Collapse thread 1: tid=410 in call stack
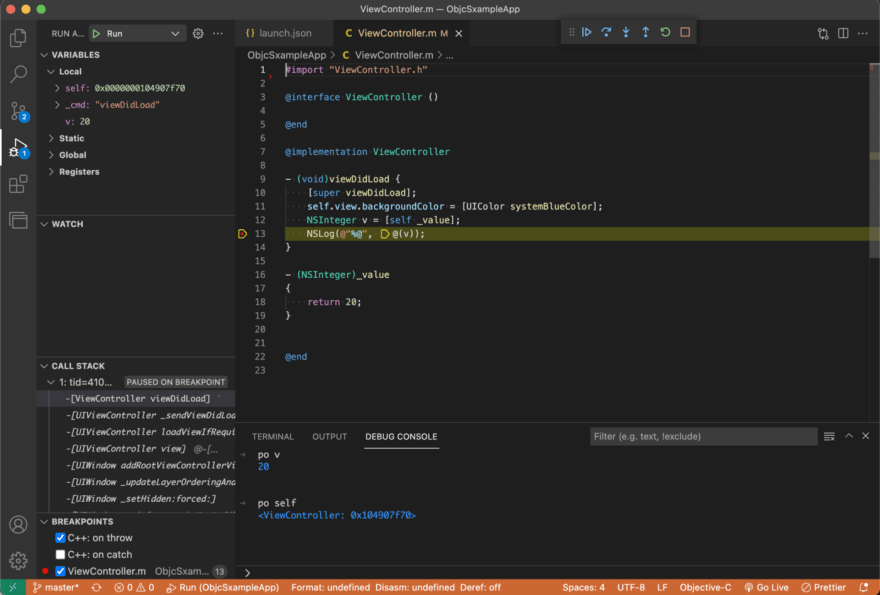This screenshot has height=595, width=880. point(51,382)
